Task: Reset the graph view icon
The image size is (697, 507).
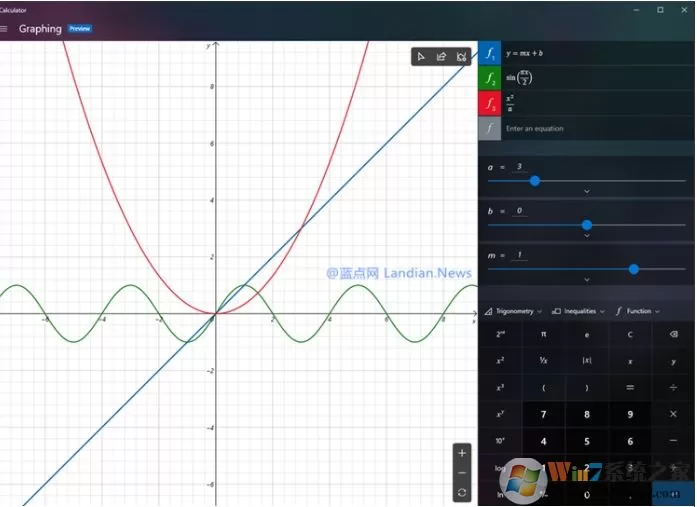Action: coord(462,492)
